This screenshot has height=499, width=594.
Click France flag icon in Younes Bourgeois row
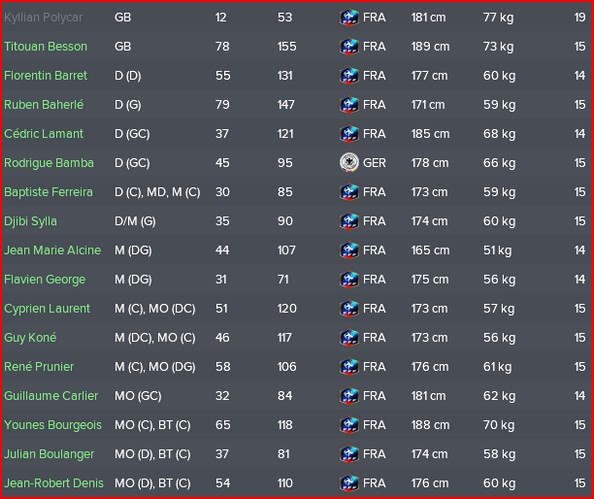click(x=349, y=425)
